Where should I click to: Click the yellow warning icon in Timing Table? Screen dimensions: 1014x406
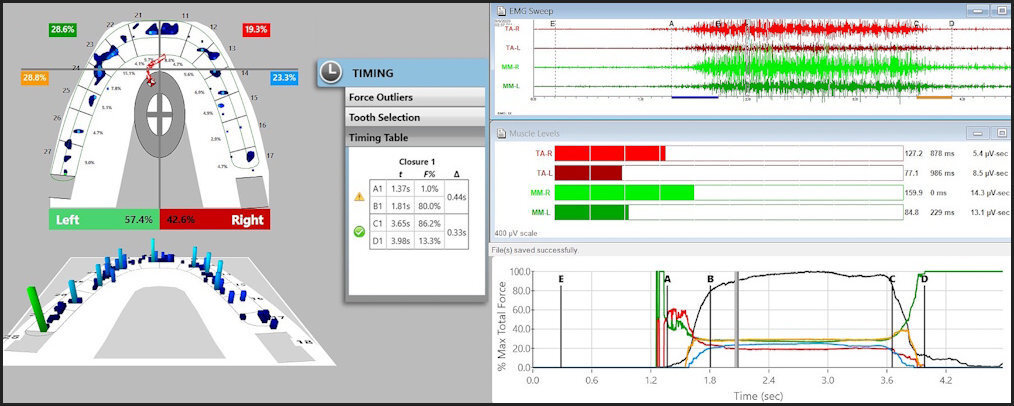[359, 197]
